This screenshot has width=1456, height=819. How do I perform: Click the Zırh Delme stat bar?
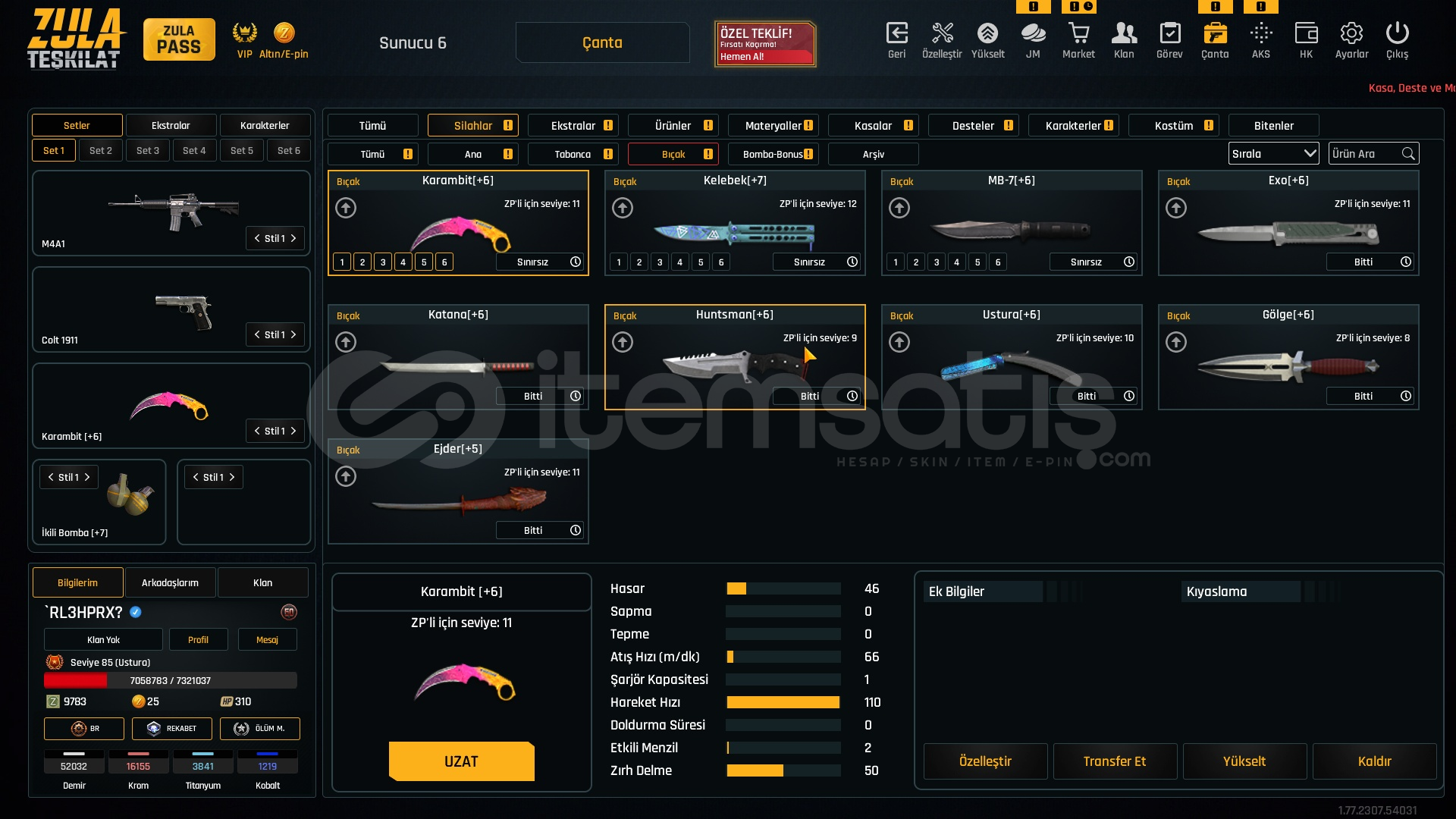click(783, 770)
